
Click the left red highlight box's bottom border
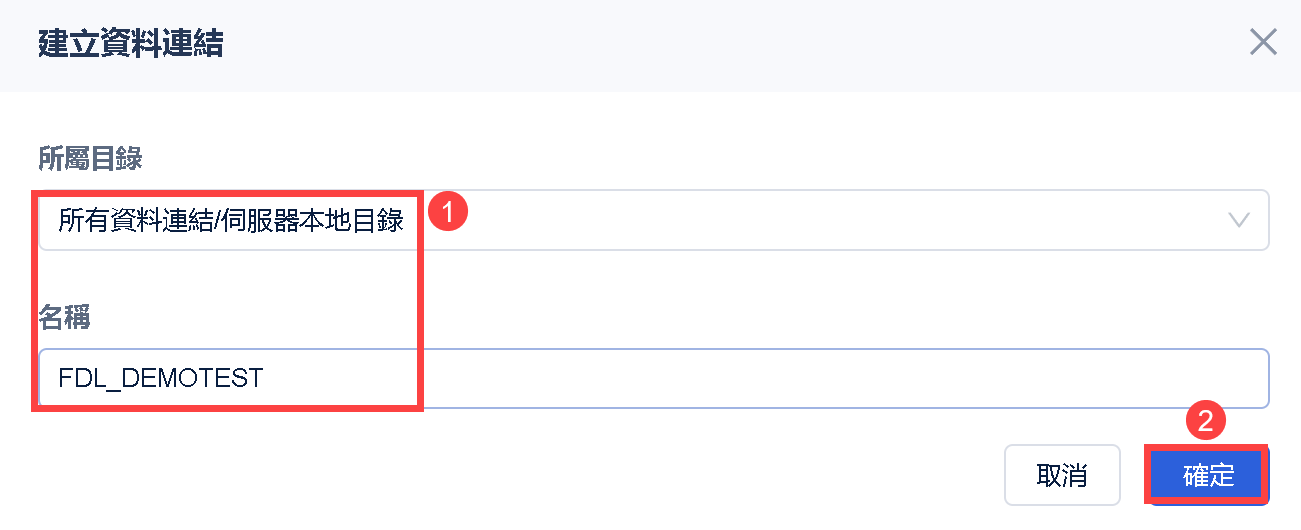click(x=228, y=407)
